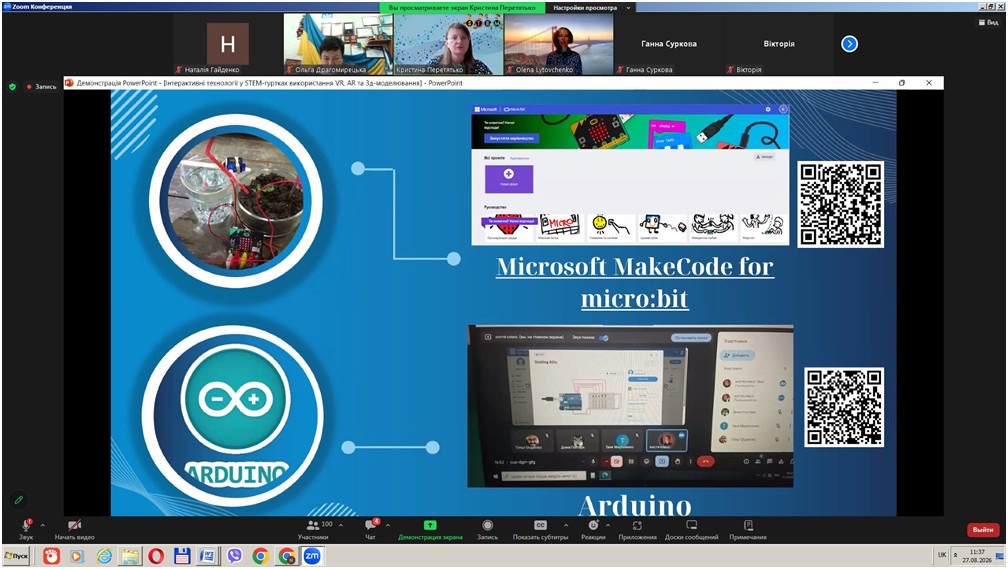This screenshot has height=569, width=1008.
Task: Click QR code beside MakeCode screenshot
Action: click(x=840, y=204)
